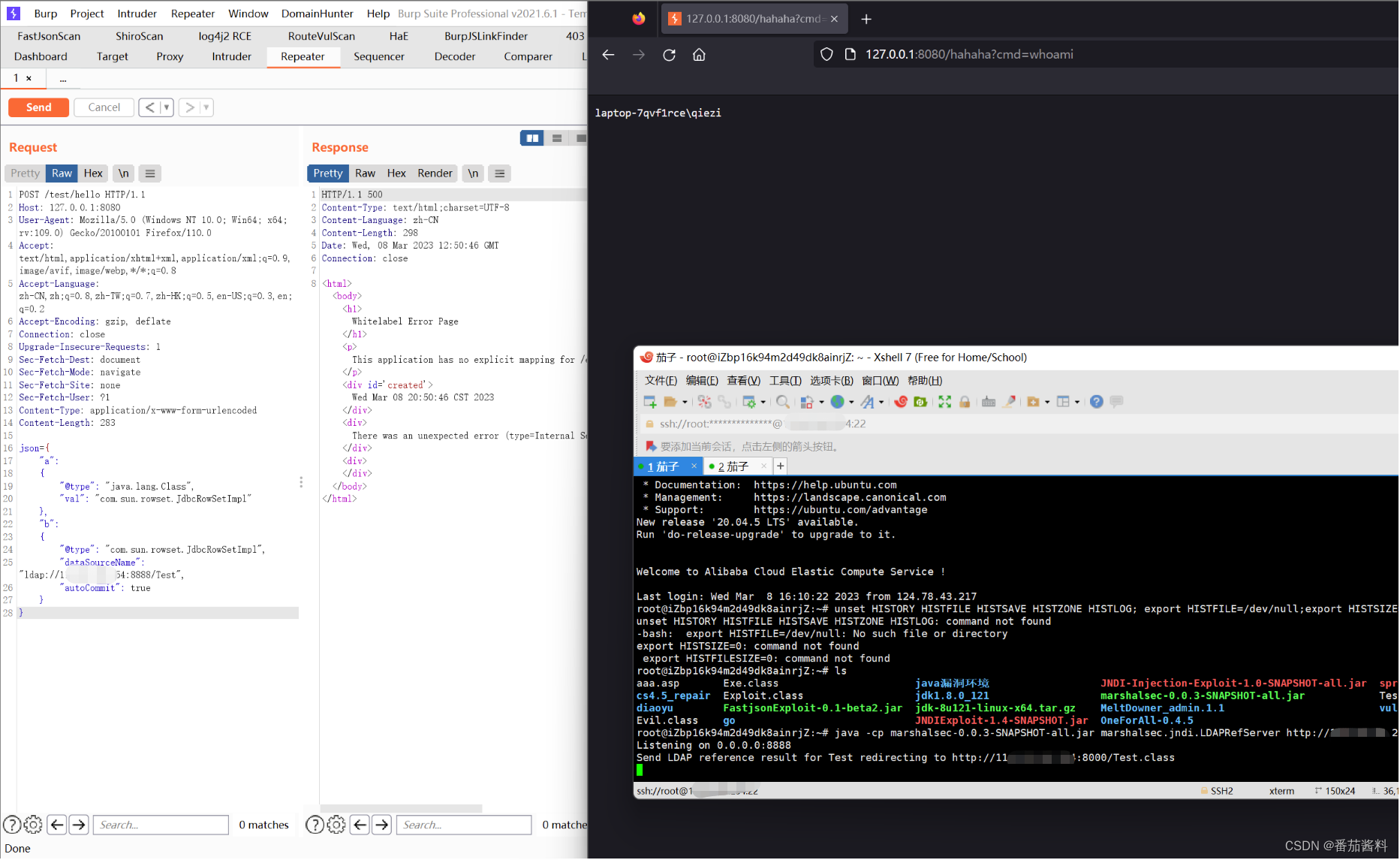Viewport: 1400px width, 860px height.
Task: Click the Response panel search field
Action: tap(464, 825)
